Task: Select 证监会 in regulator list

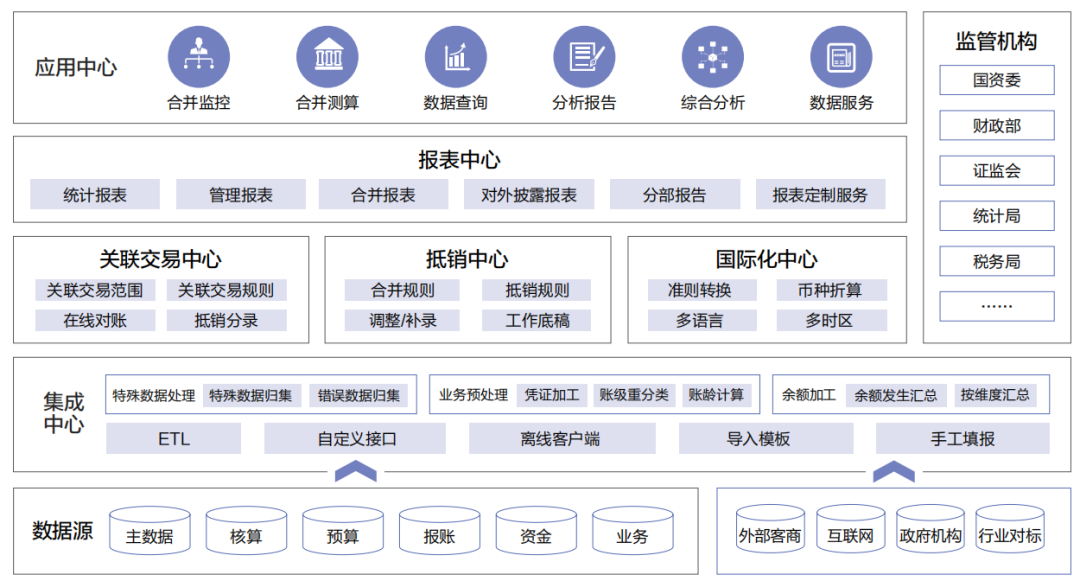Action: (996, 171)
